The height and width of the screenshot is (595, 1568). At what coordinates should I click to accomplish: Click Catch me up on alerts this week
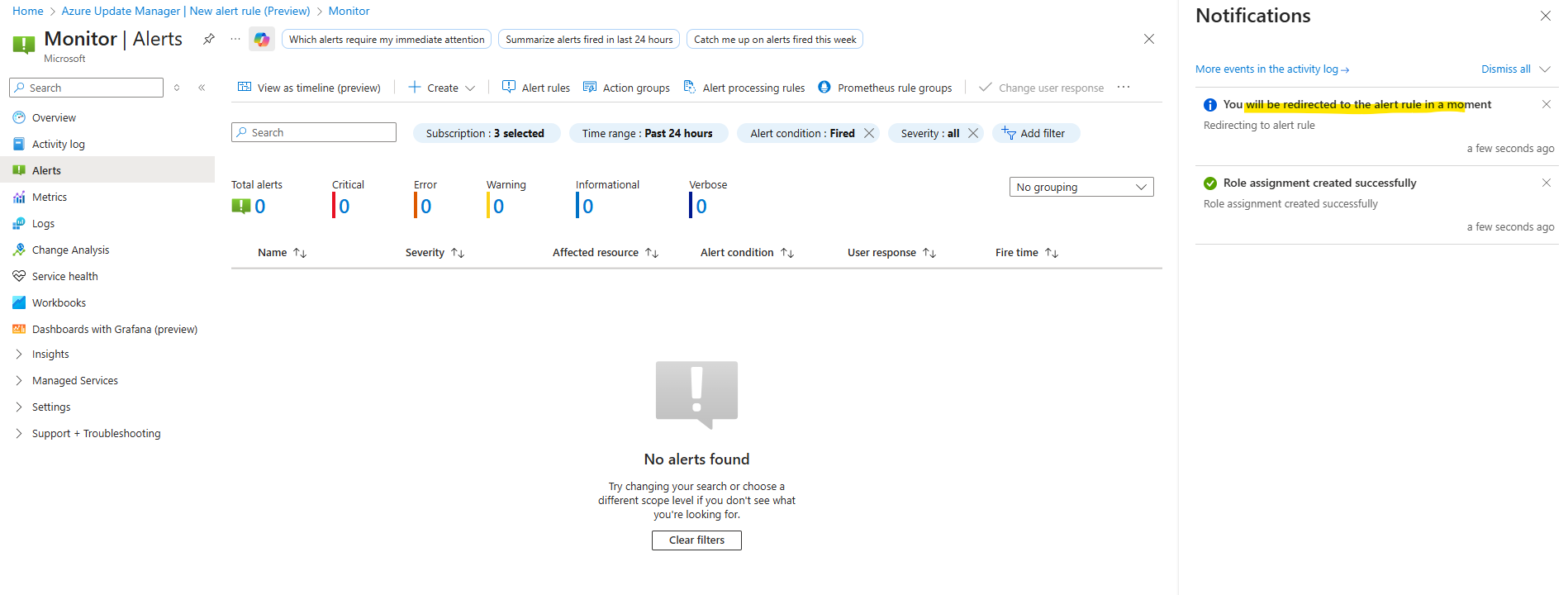pos(775,39)
